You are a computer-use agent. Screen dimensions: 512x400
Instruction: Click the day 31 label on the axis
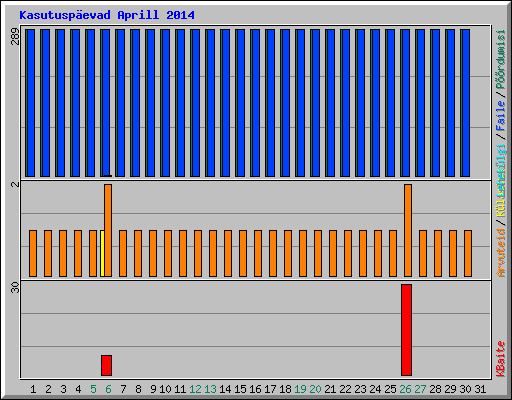tap(480, 389)
